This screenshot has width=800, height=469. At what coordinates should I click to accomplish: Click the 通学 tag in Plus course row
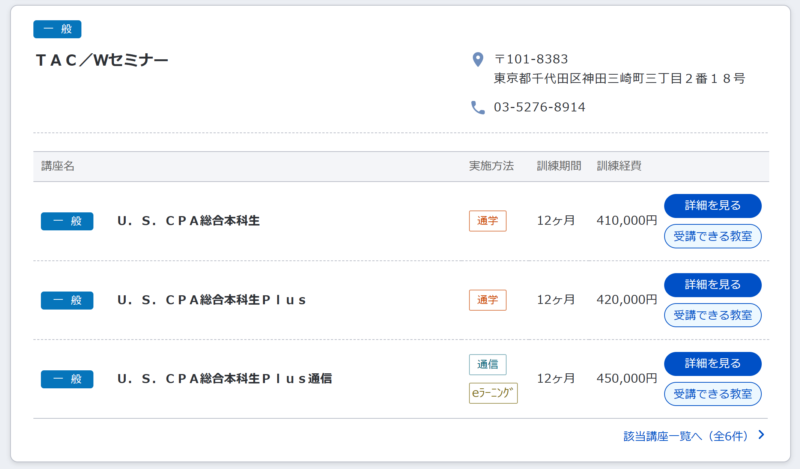[488, 300]
